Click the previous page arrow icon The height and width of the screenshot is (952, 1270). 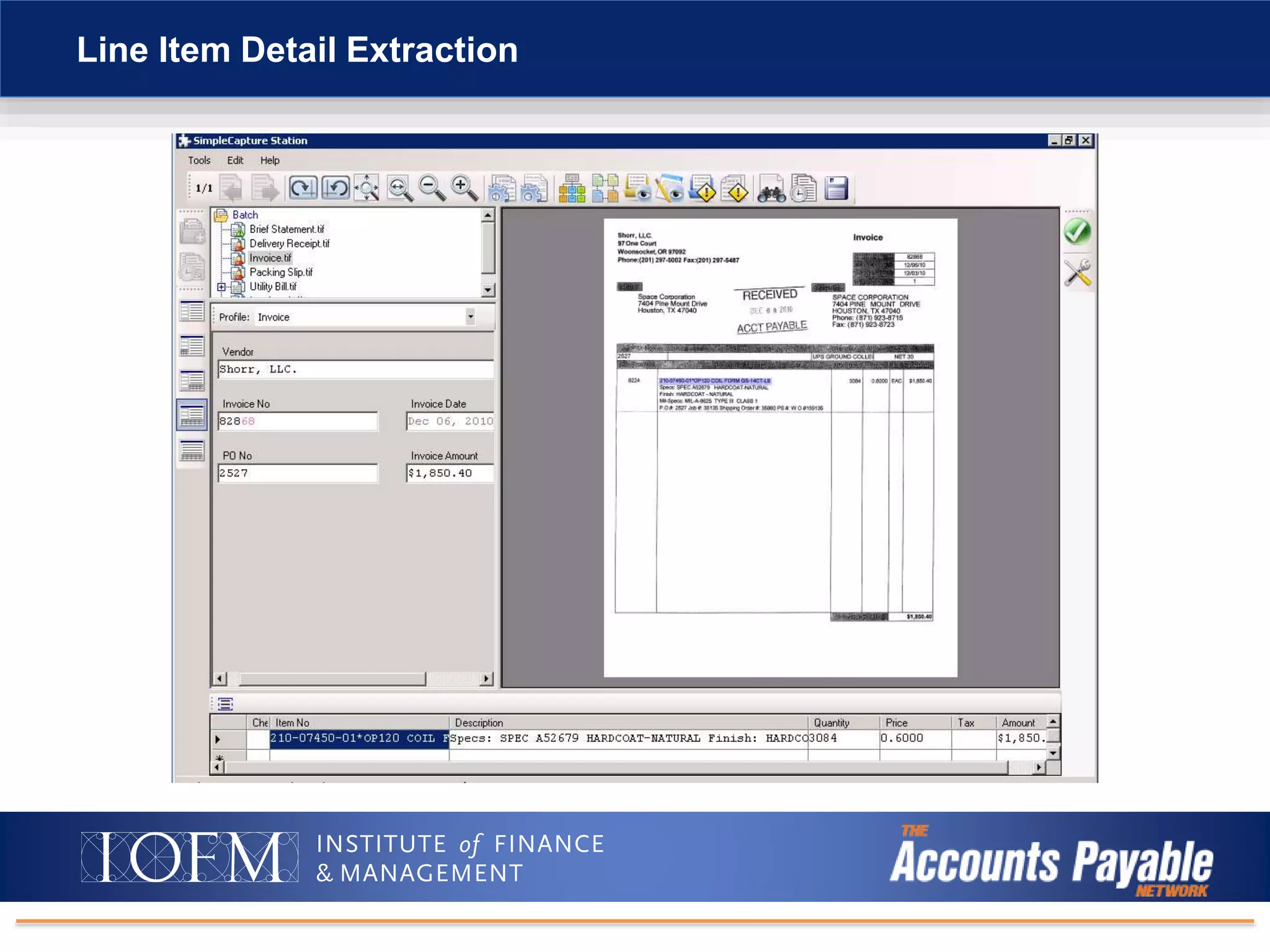[x=231, y=188]
